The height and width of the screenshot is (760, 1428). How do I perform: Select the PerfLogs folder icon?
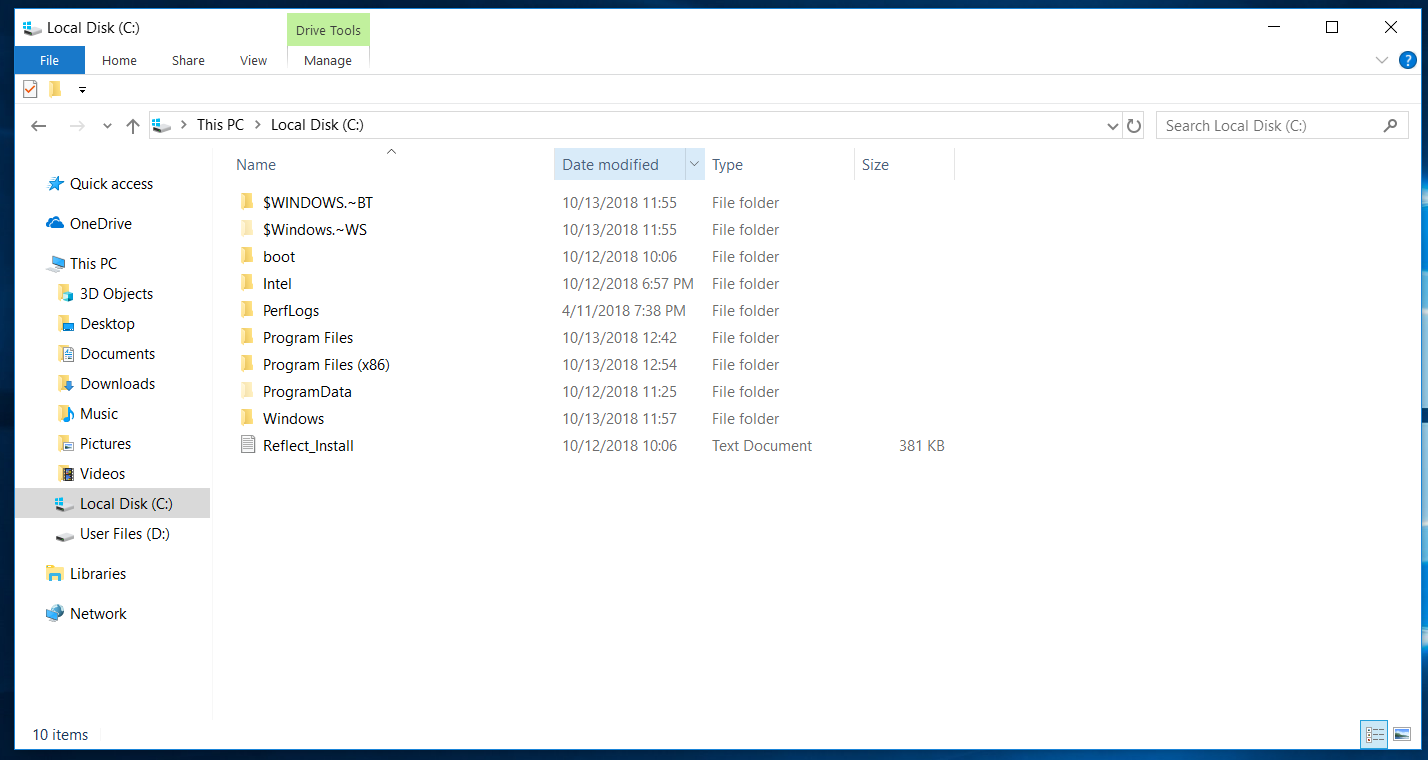[247, 310]
